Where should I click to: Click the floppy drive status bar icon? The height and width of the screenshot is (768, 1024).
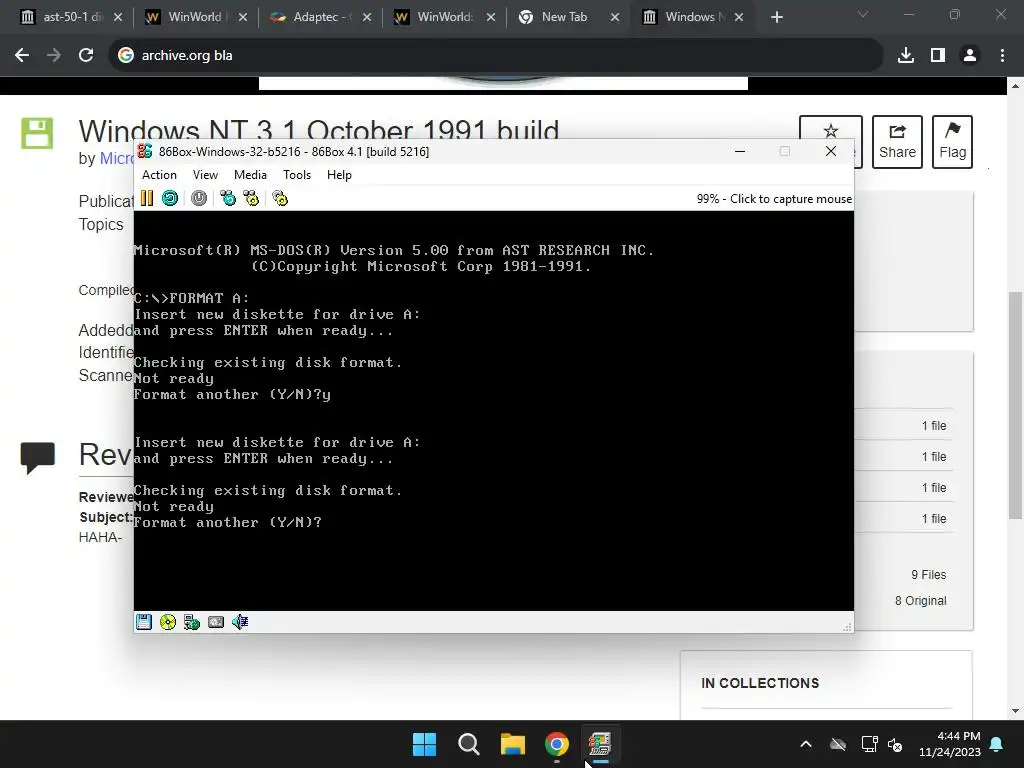click(x=144, y=622)
